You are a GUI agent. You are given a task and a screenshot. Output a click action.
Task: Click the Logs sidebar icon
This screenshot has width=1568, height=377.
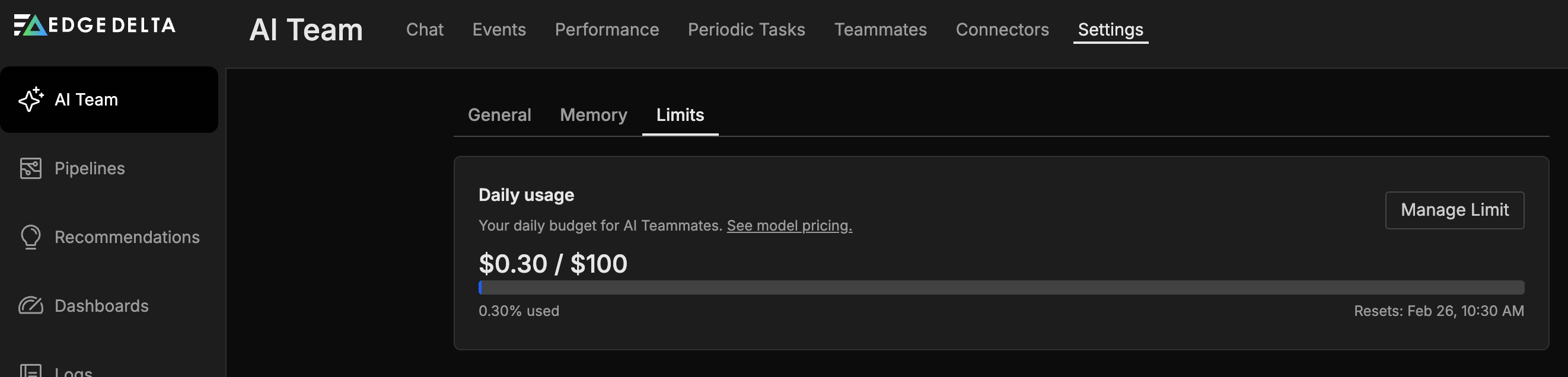30,371
